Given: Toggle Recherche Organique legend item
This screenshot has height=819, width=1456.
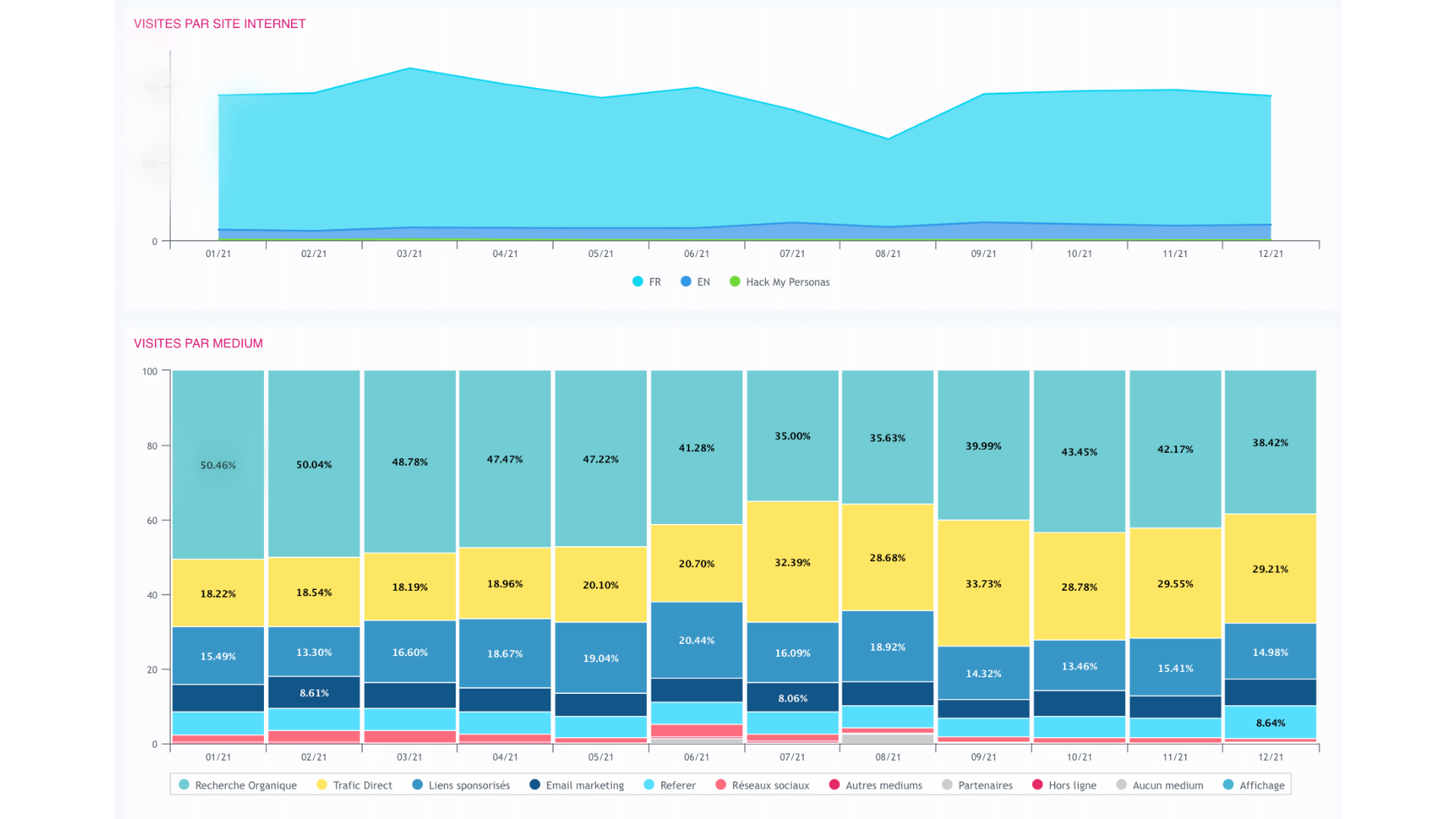Looking at the screenshot, I should [237, 785].
